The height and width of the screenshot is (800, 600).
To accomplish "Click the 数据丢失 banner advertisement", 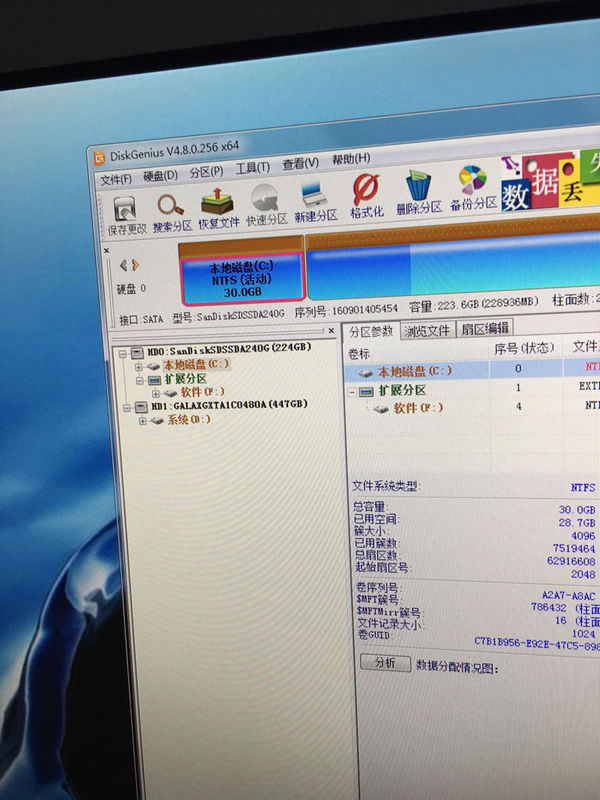I will [550, 180].
